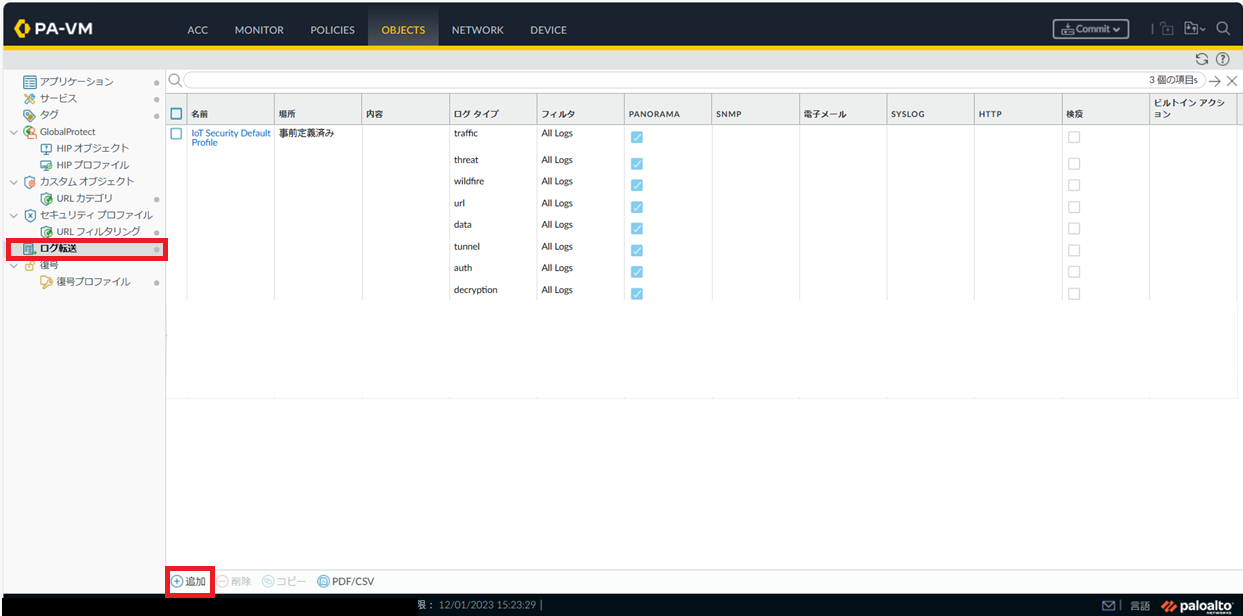Click the search magnifier icon in header

point(1222,29)
